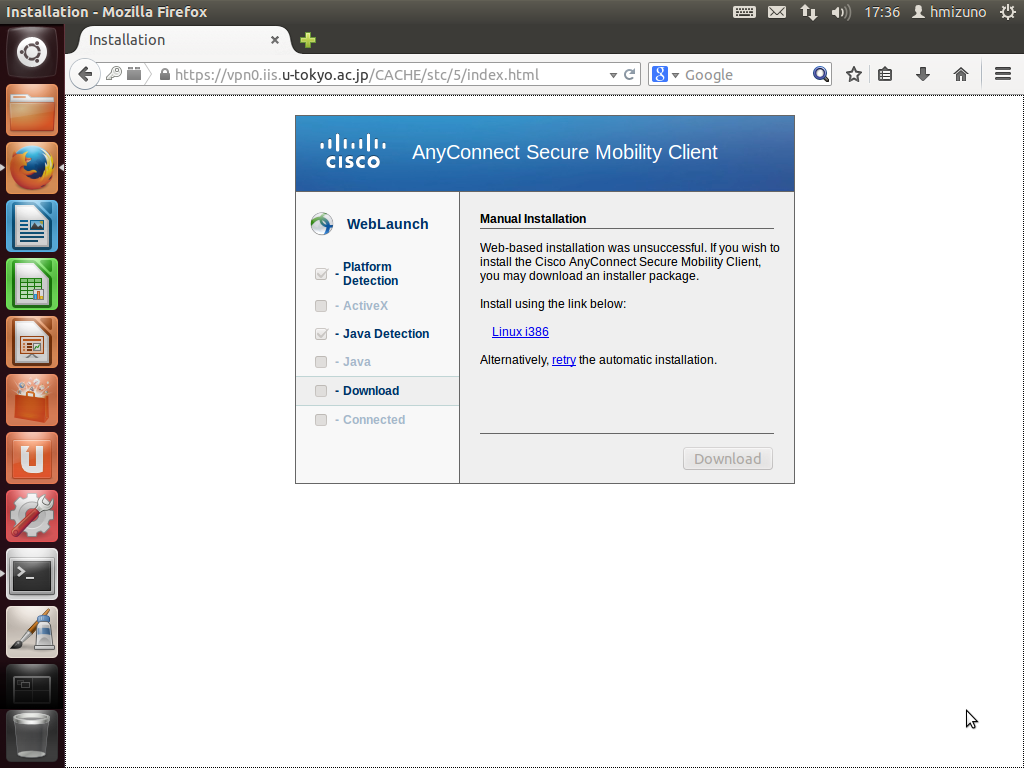Click the AnyConnect Secure Mobility Client title
Screen dimensions: 1024x768
click(565, 152)
